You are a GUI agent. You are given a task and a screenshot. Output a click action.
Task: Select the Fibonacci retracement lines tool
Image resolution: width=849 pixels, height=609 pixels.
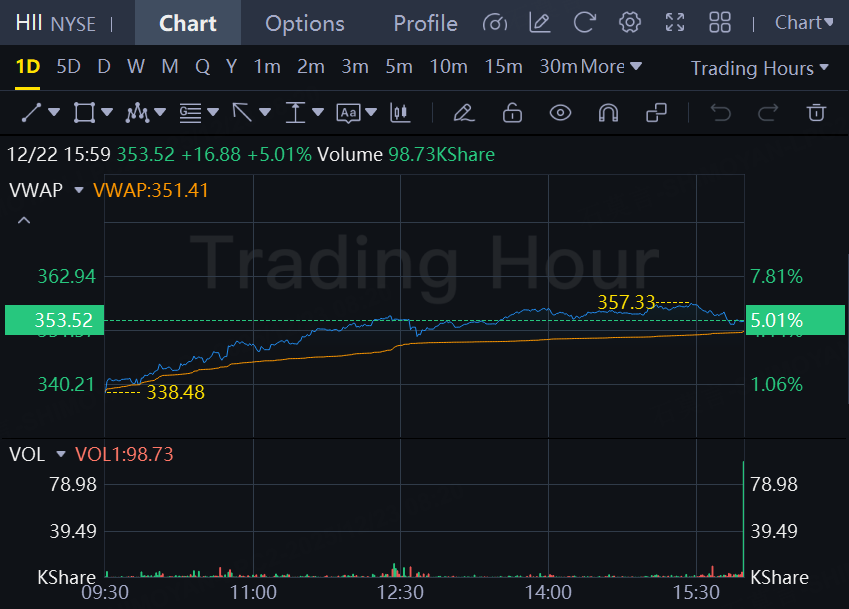pos(191,113)
